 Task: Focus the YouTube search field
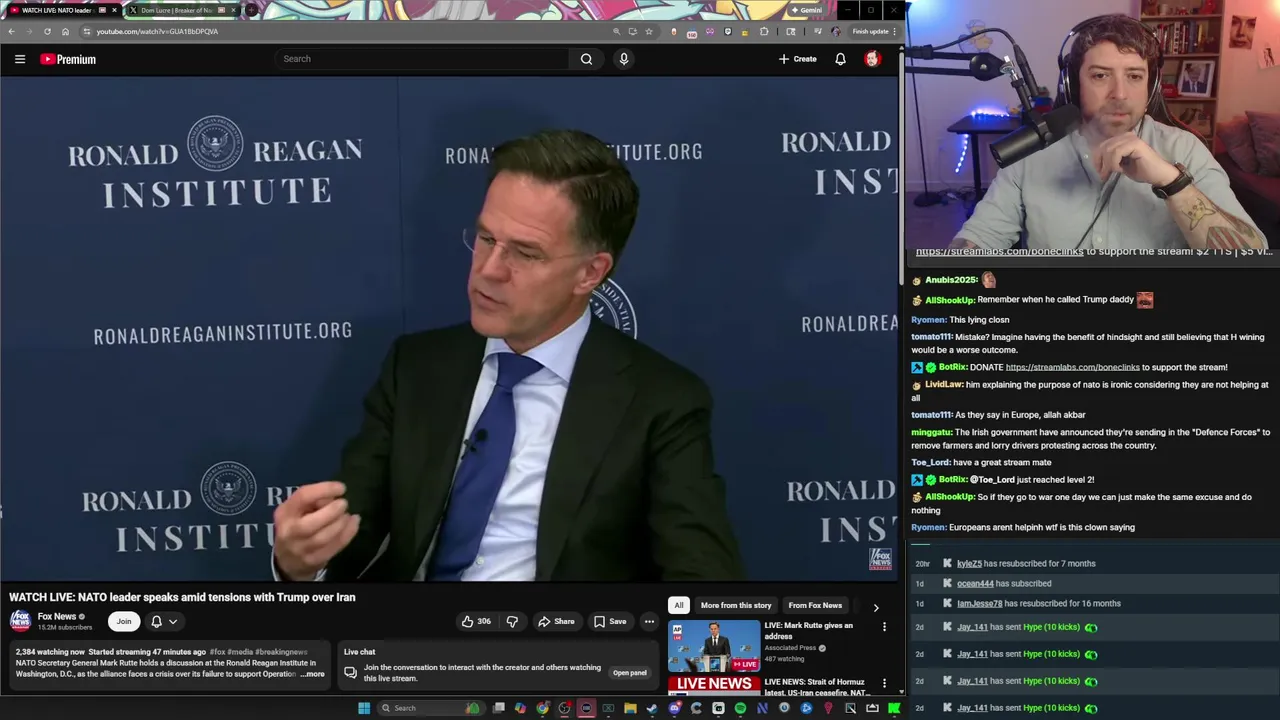coord(424,59)
